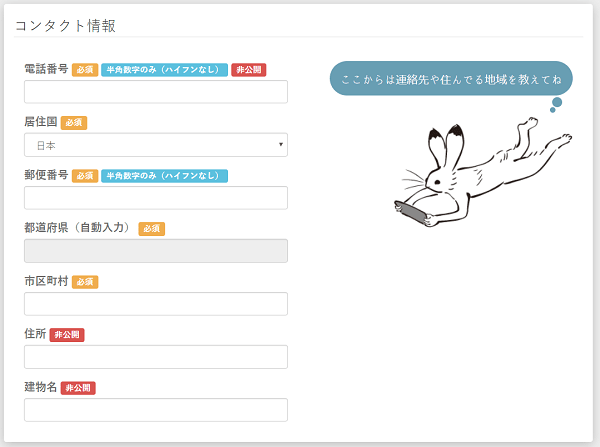The height and width of the screenshot is (447, 600).
Task: Click the 必須 badge next to 都道府県
Action: 152,228
